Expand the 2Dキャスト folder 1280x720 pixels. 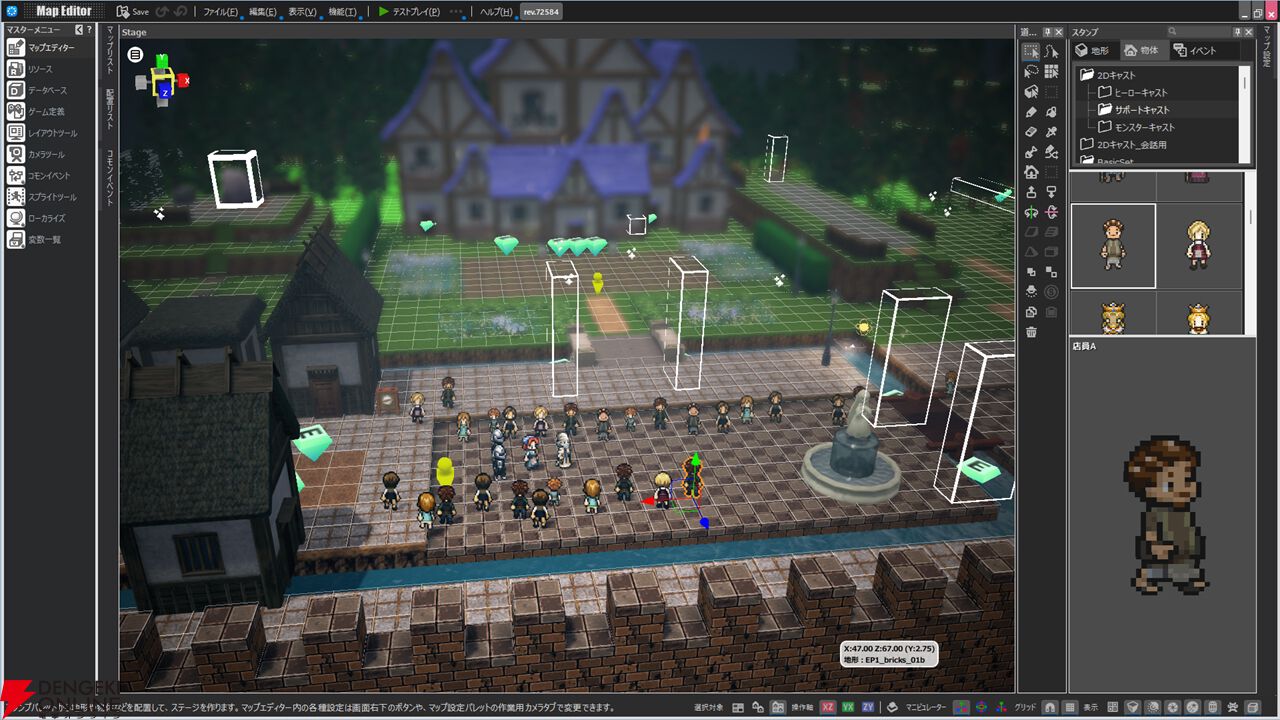pyautogui.click(x=1087, y=75)
